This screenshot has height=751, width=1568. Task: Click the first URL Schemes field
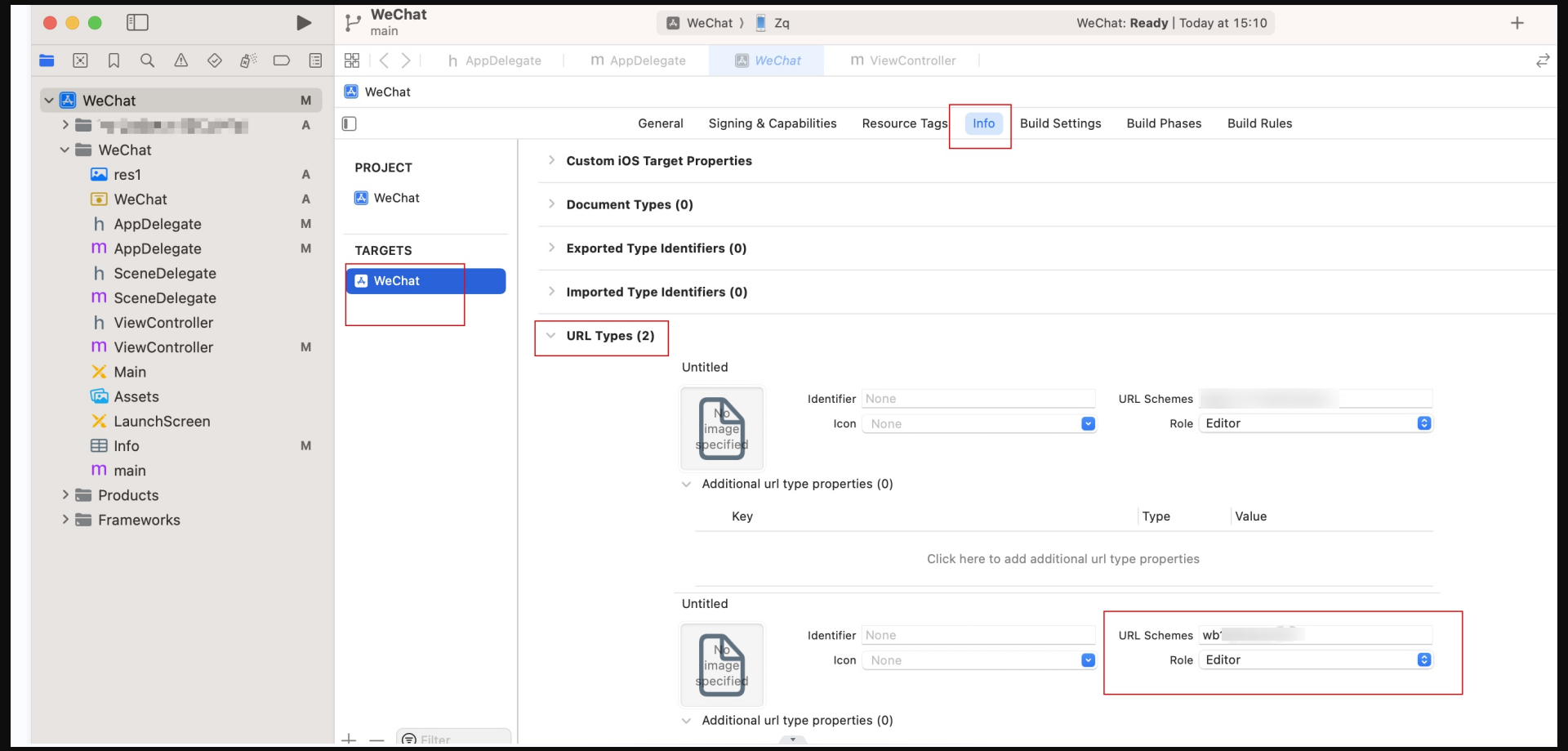[1316, 399]
